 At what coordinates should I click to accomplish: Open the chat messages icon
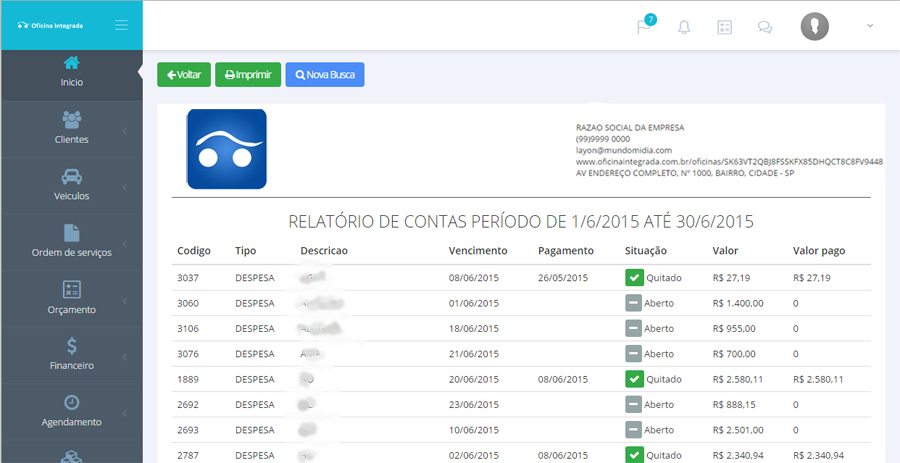coord(765,27)
